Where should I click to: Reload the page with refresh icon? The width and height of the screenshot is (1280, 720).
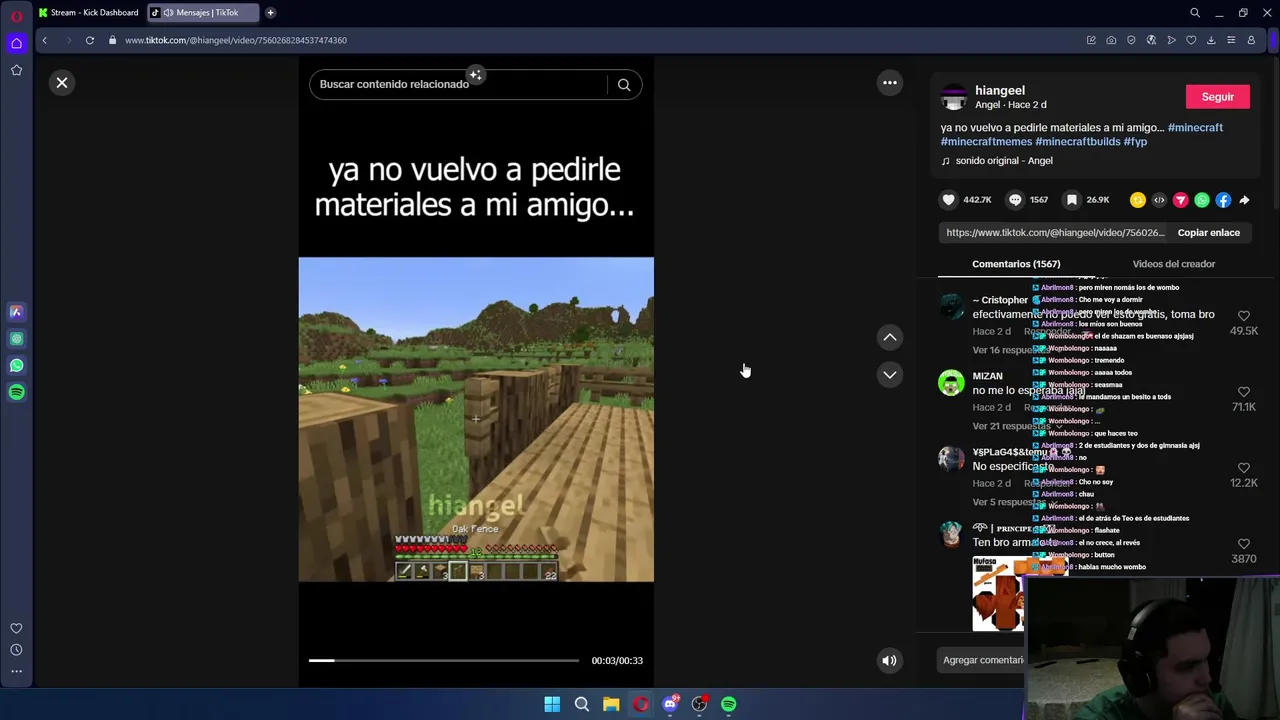tap(89, 40)
